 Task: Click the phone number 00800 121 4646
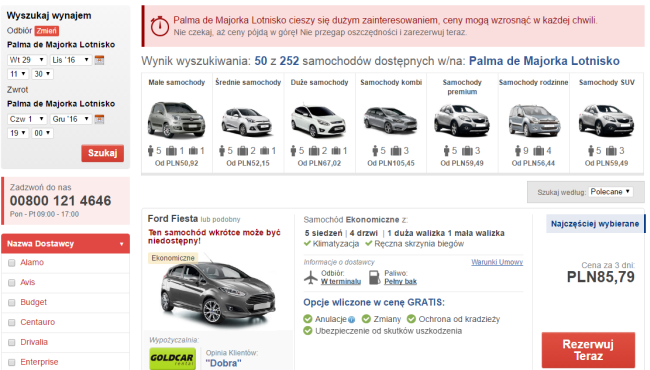pyautogui.click(x=61, y=201)
